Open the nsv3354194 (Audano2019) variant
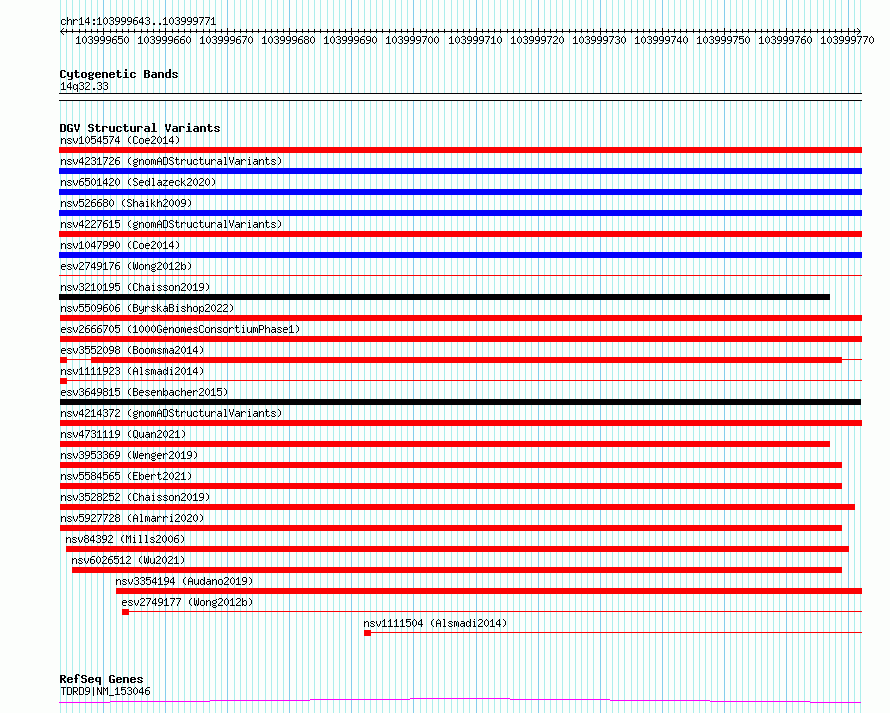This screenshot has width=890, height=713. 184,581
